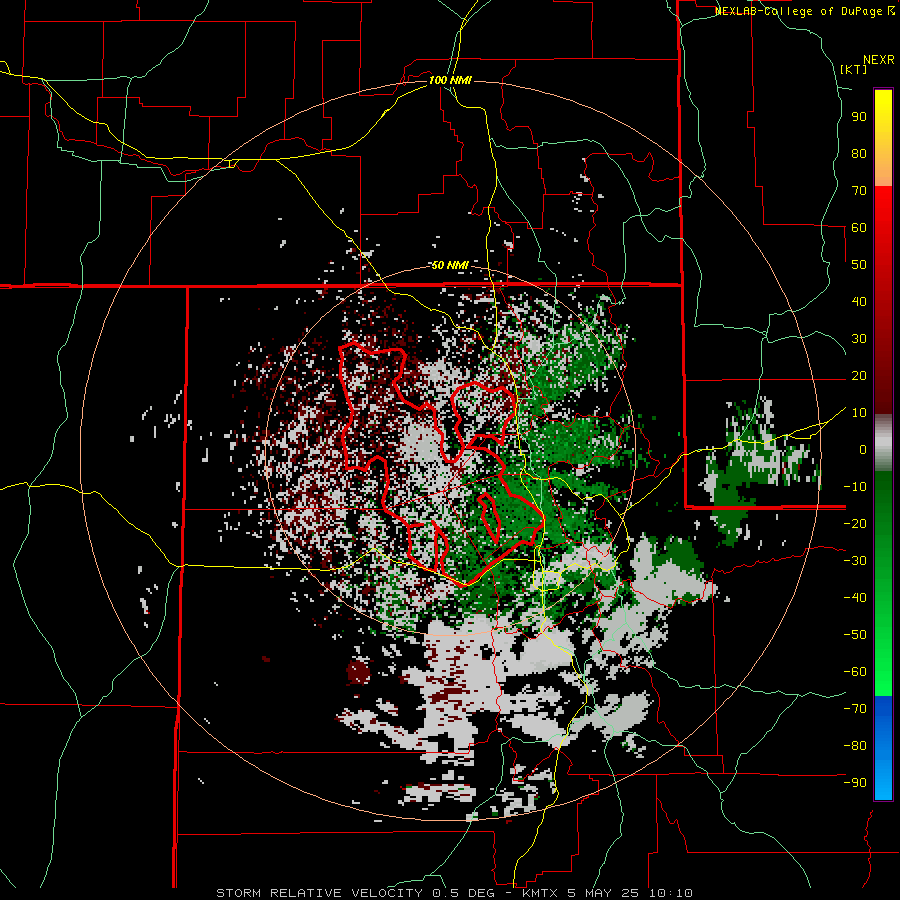Click the positive "80" scale value

pos(859,153)
